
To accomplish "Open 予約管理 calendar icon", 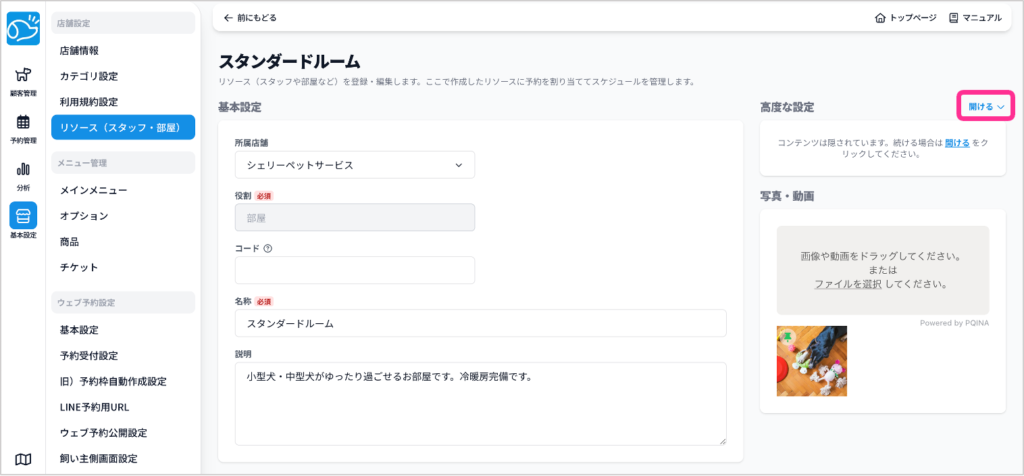I will pyautogui.click(x=22, y=128).
